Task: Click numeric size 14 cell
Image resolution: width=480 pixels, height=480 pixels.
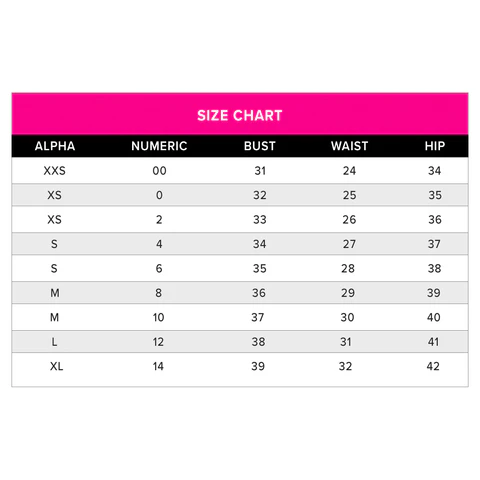Action: [x=158, y=366]
